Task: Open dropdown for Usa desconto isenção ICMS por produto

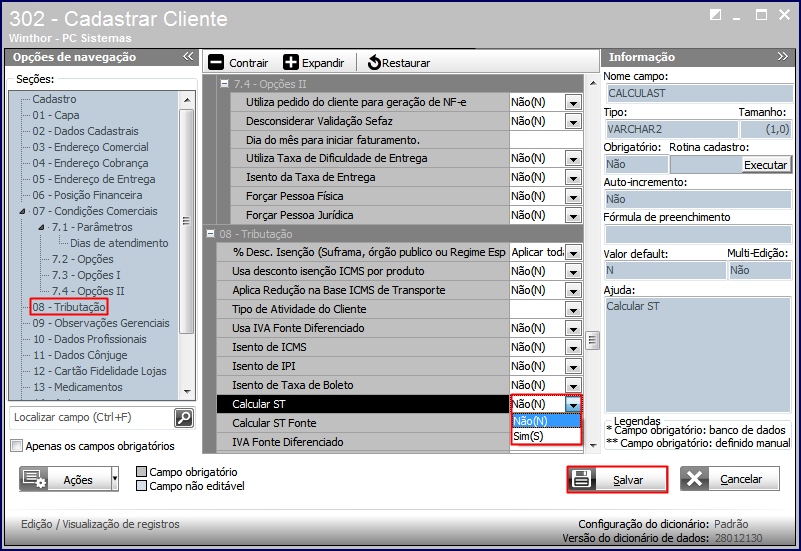Action: [x=573, y=272]
